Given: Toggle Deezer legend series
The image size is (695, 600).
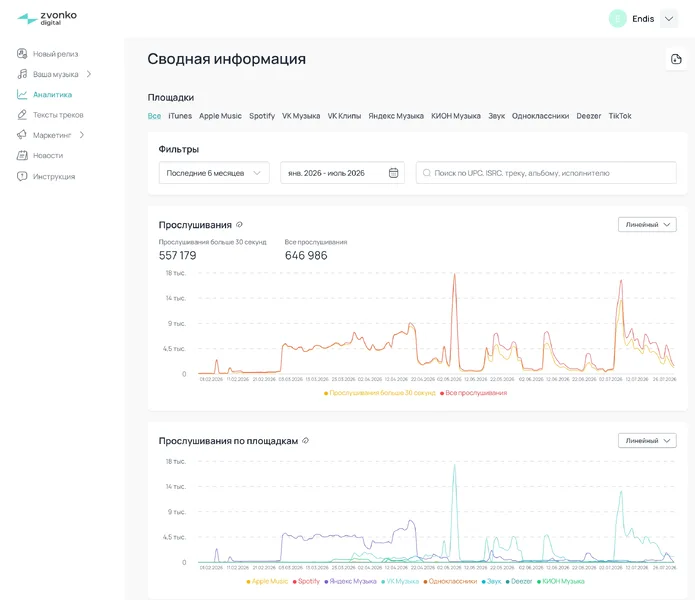Looking at the screenshot, I should (519, 581).
